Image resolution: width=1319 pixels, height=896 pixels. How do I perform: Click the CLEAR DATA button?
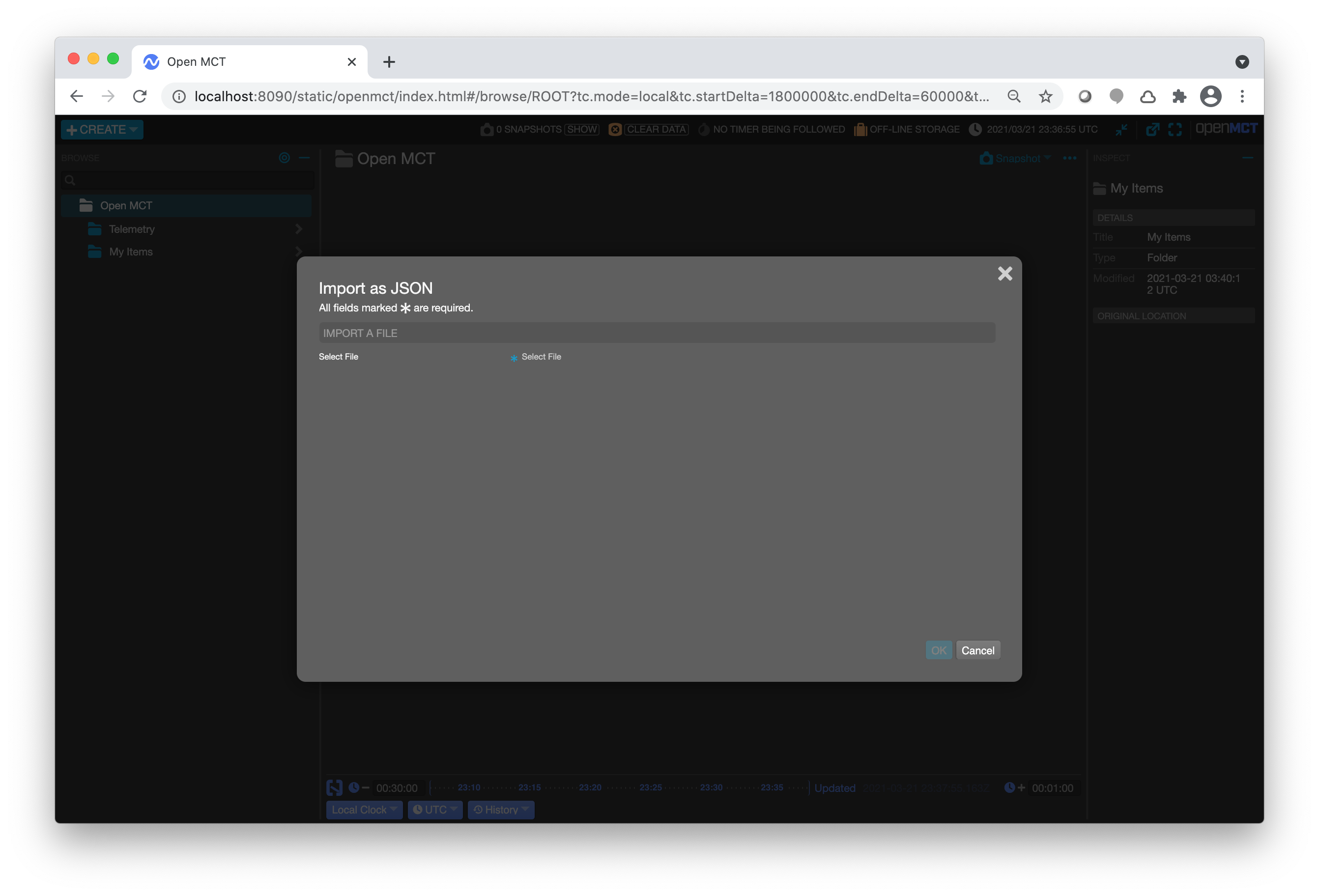point(656,129)
